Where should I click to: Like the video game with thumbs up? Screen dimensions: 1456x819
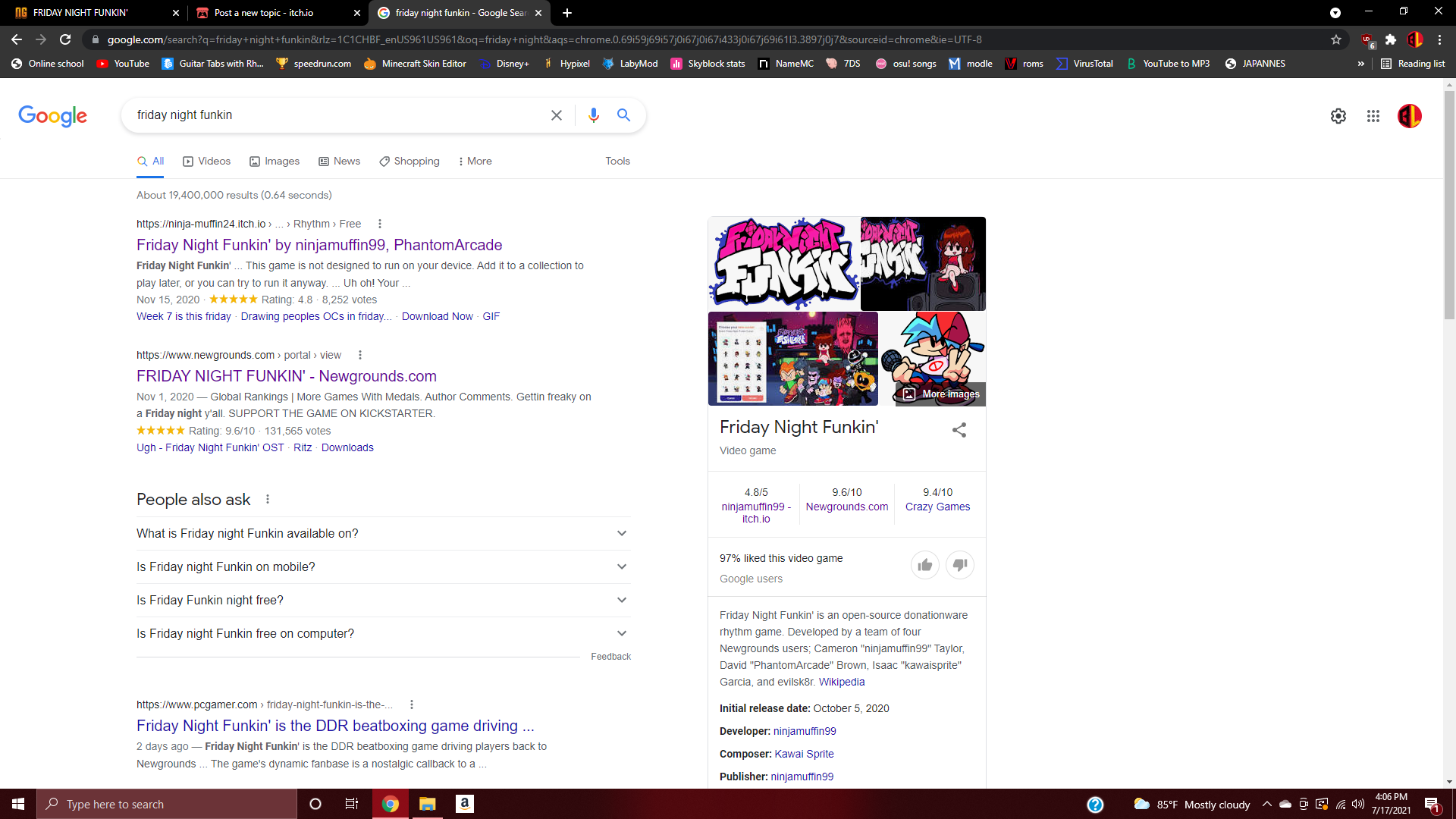click(x=925, y=565)
